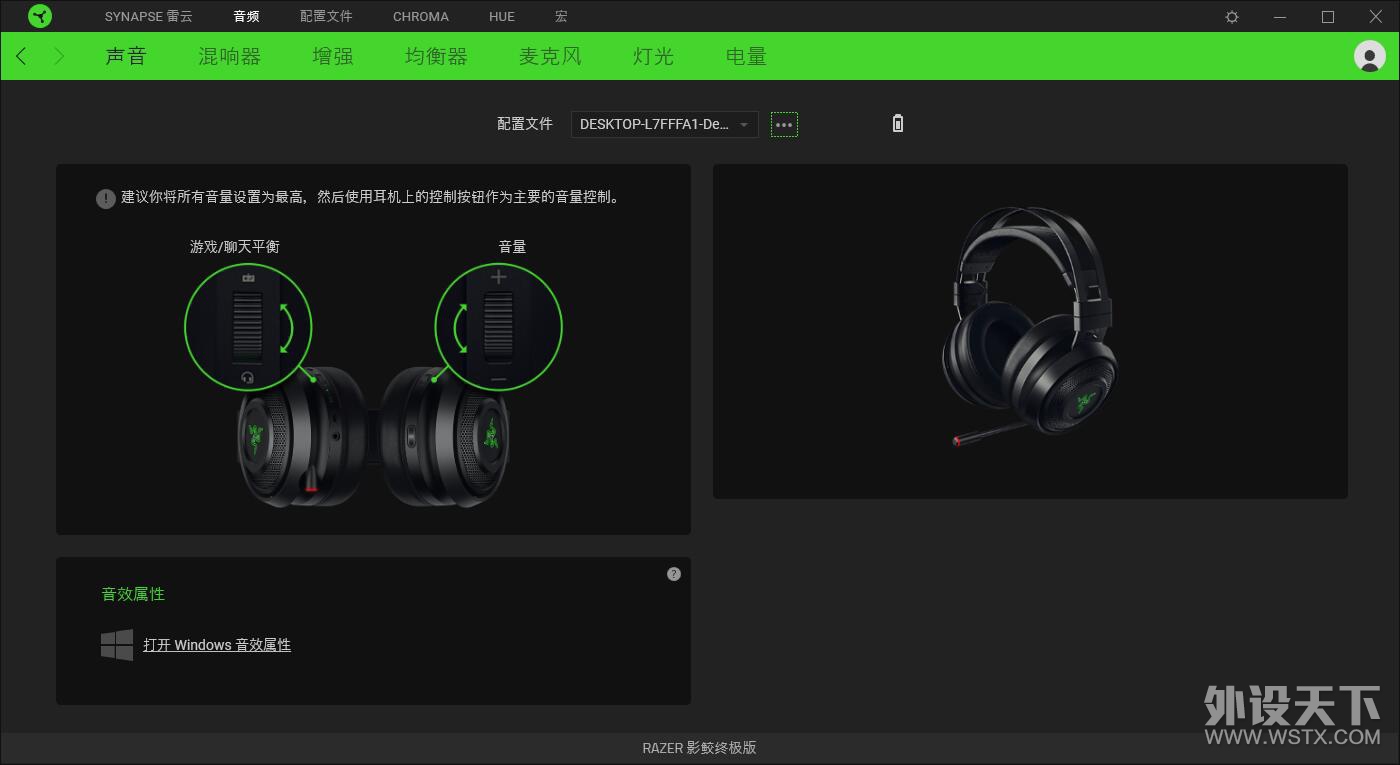The width and height of the screenshot is (1400, 765).
Task: Select the 电量 tab
Action: [746, 56]
